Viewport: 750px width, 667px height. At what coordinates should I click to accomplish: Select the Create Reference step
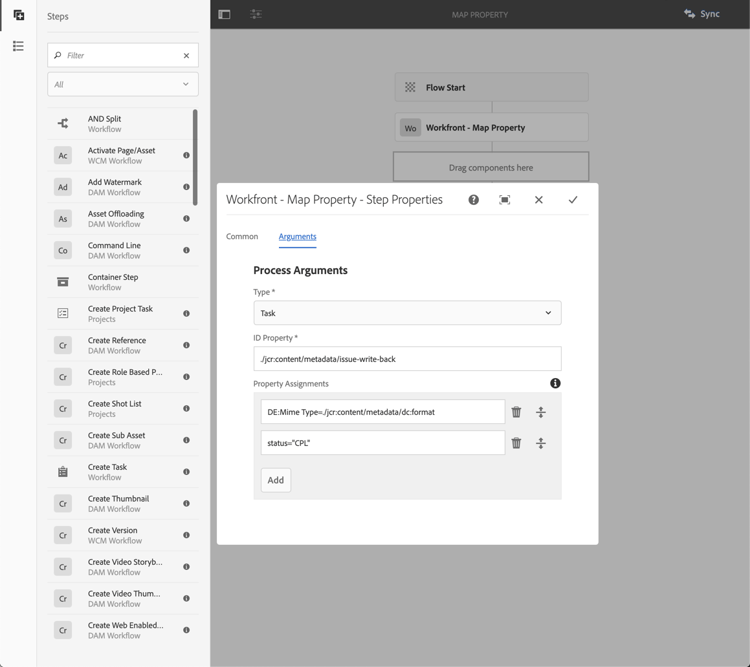pos(123,345)
